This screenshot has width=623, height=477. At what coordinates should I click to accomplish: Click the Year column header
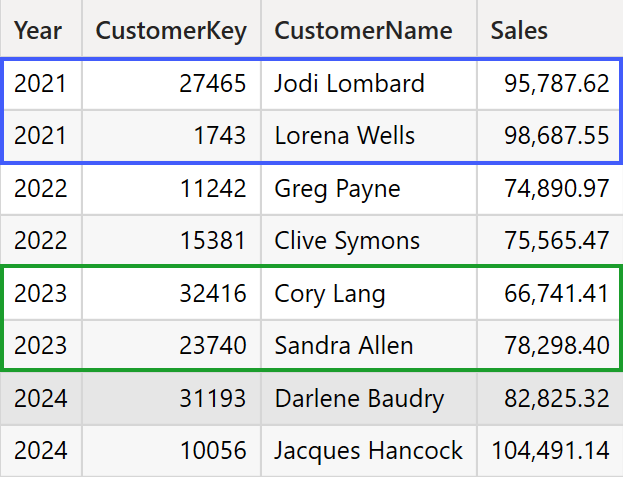(x=39, y=30)
